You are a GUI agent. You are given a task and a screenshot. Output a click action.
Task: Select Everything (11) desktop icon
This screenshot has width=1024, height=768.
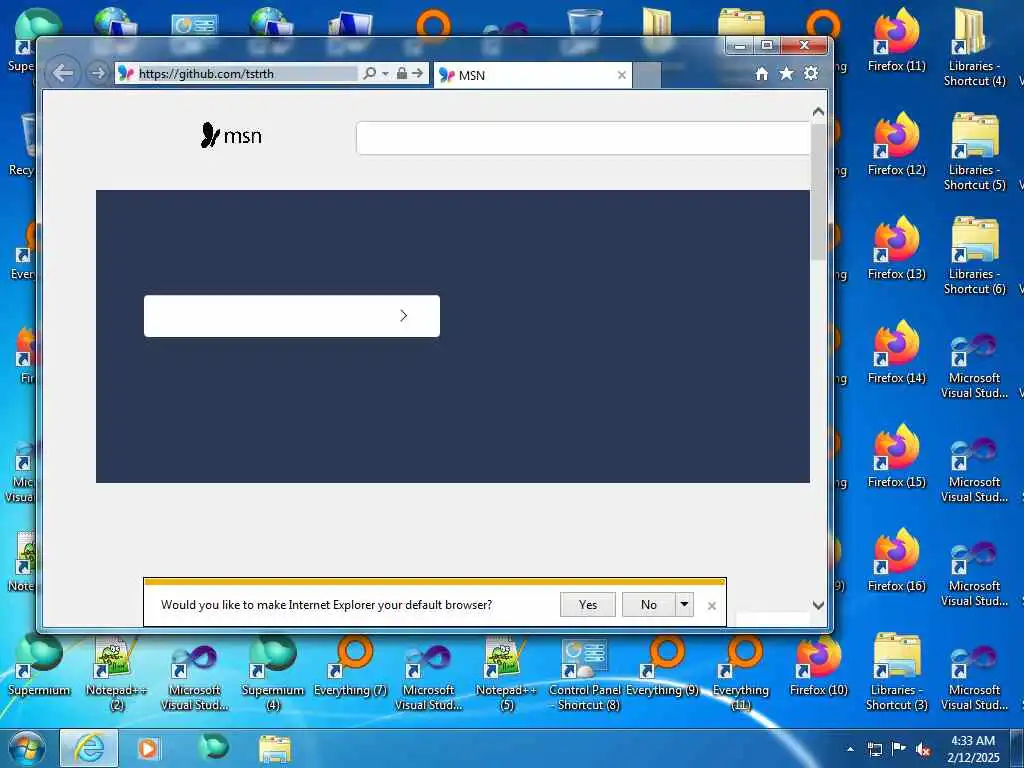(x=741, y=671)
